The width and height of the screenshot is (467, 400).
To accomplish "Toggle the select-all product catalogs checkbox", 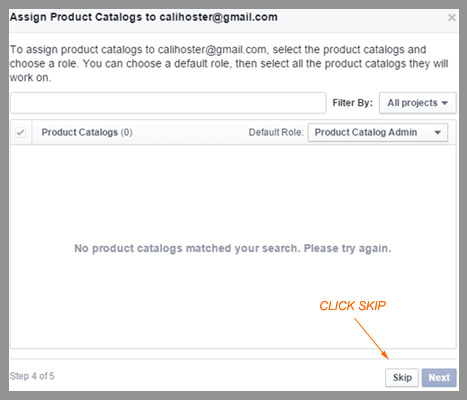I will [21, 132].
